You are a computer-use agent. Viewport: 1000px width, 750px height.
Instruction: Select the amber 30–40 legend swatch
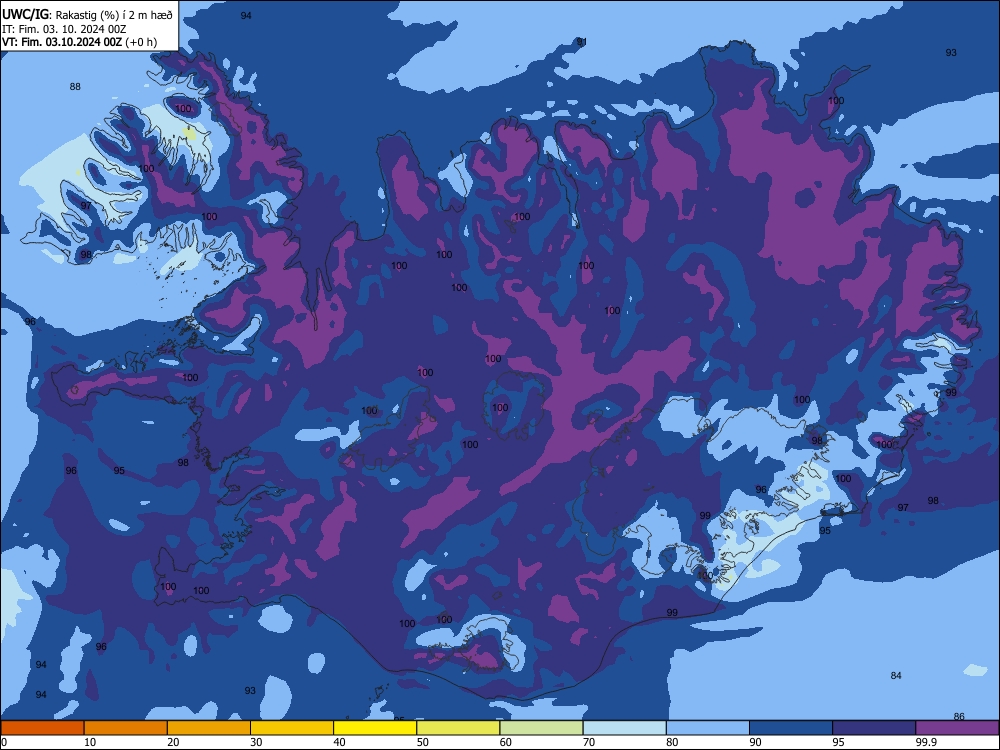(292, 728)
